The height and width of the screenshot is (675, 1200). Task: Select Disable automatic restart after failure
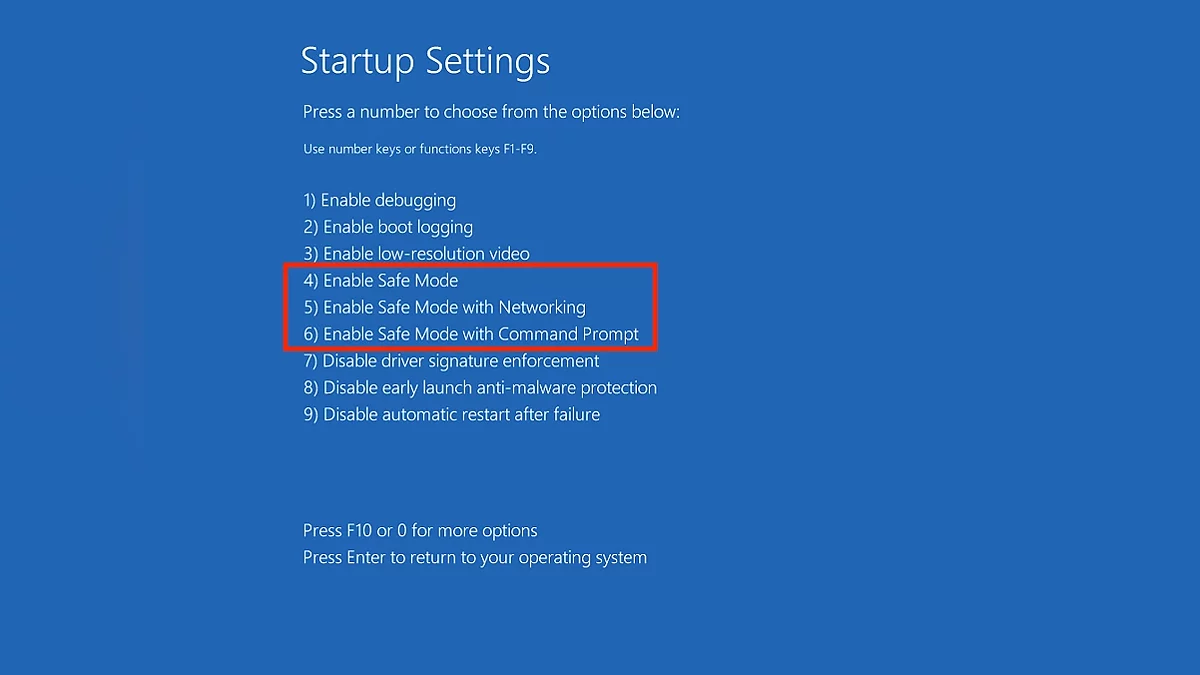451,414
